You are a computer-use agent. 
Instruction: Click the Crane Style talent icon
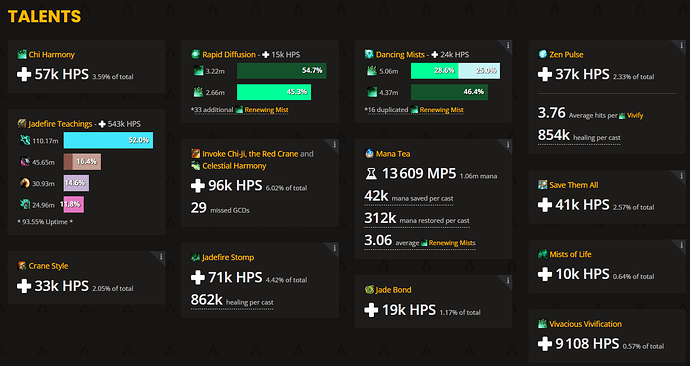[22, 266]
